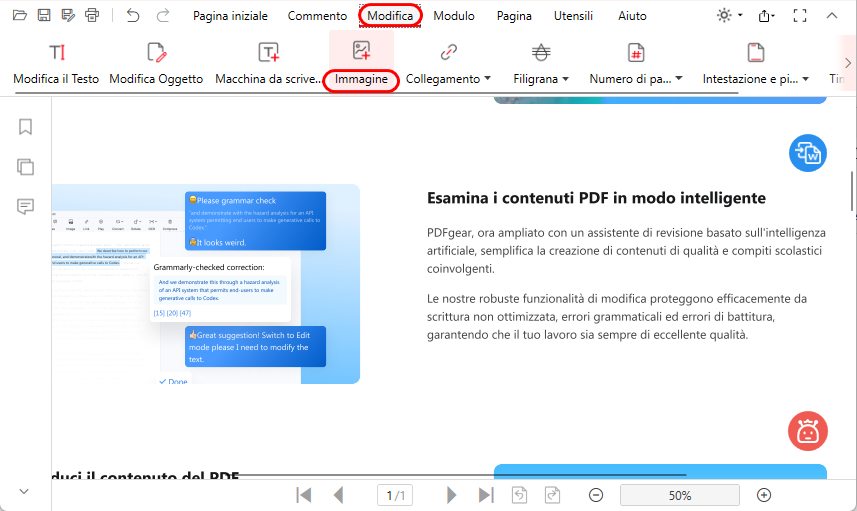Click the grammar check illustration image
The height and width of the screenshot is (511, 857).
[x=206, y=284]
